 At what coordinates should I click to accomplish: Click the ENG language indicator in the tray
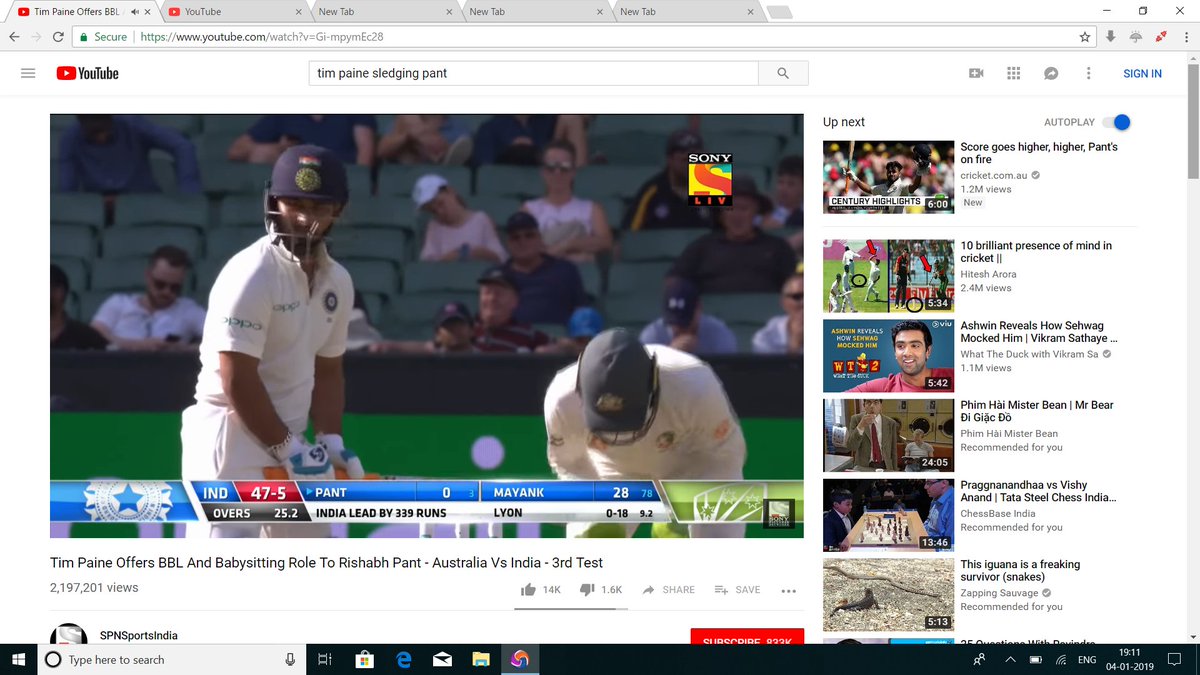point(1087,660)
